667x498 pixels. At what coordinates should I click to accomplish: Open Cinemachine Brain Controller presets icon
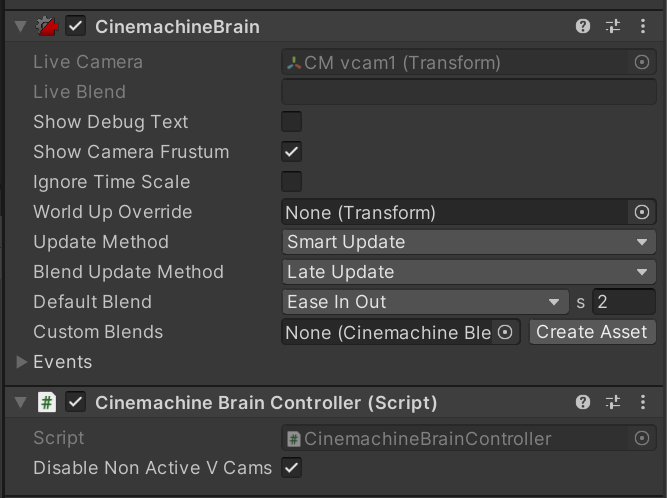click(x=613, y=402)
